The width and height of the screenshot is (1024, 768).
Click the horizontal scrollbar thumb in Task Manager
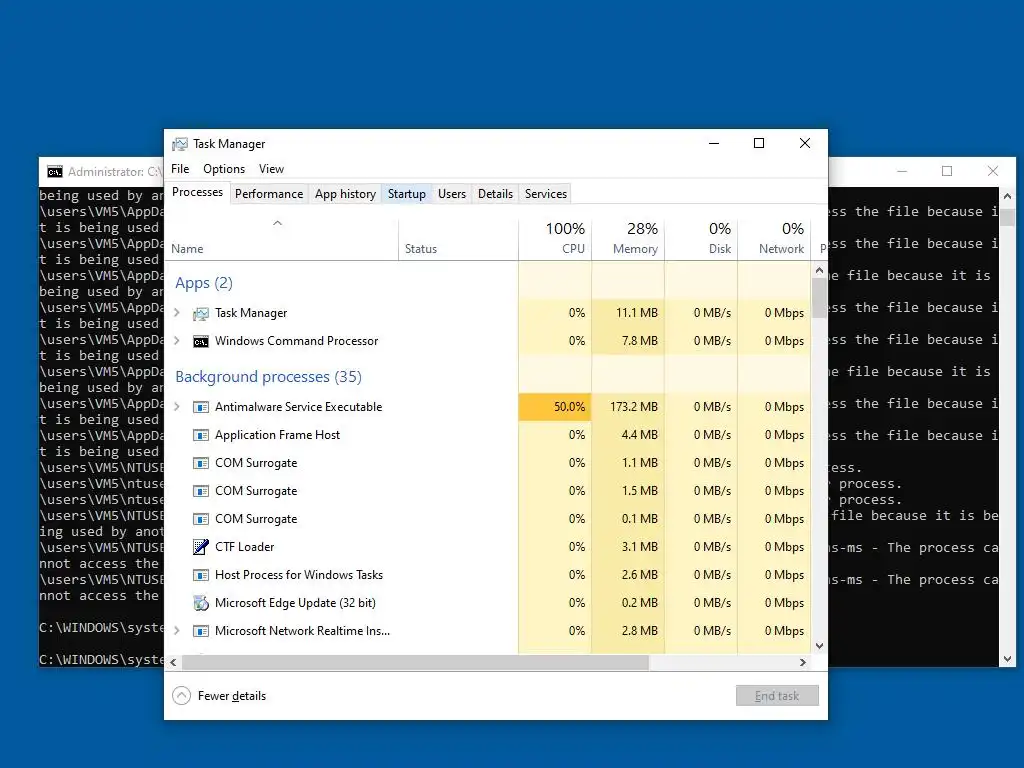point(415,662)
